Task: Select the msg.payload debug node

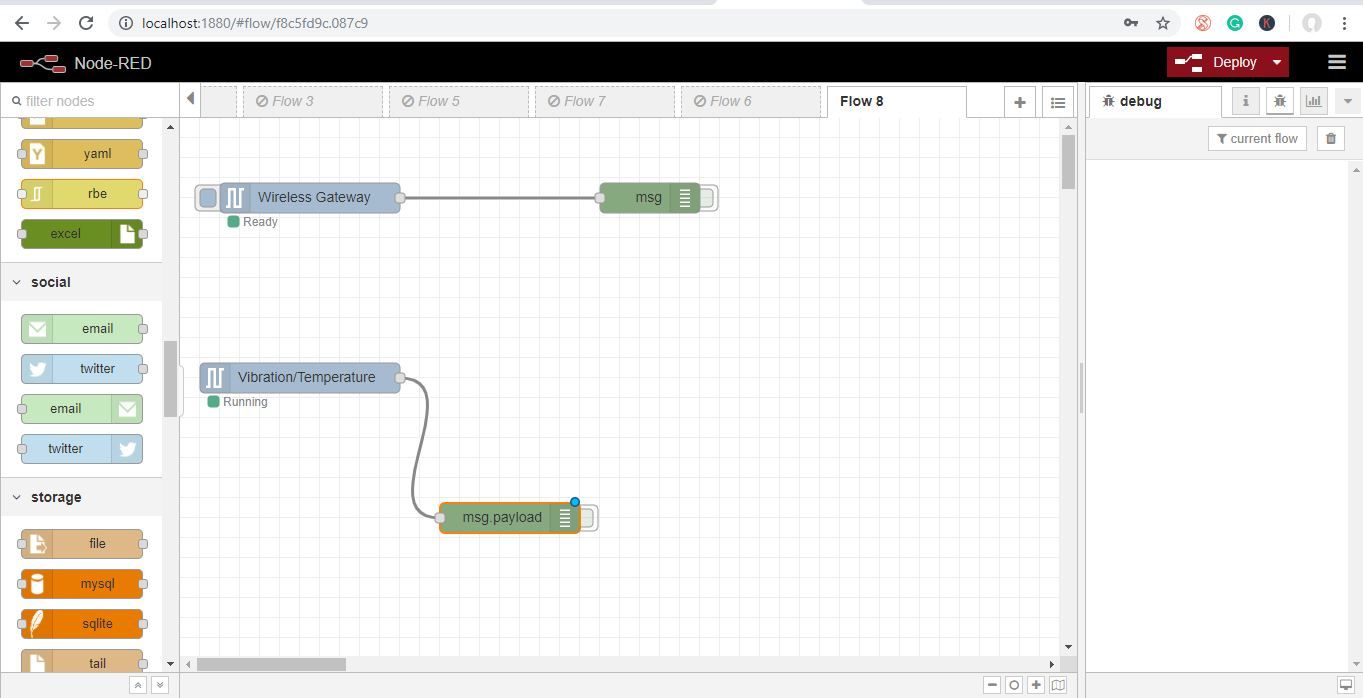Action: (x=510, y=518)
